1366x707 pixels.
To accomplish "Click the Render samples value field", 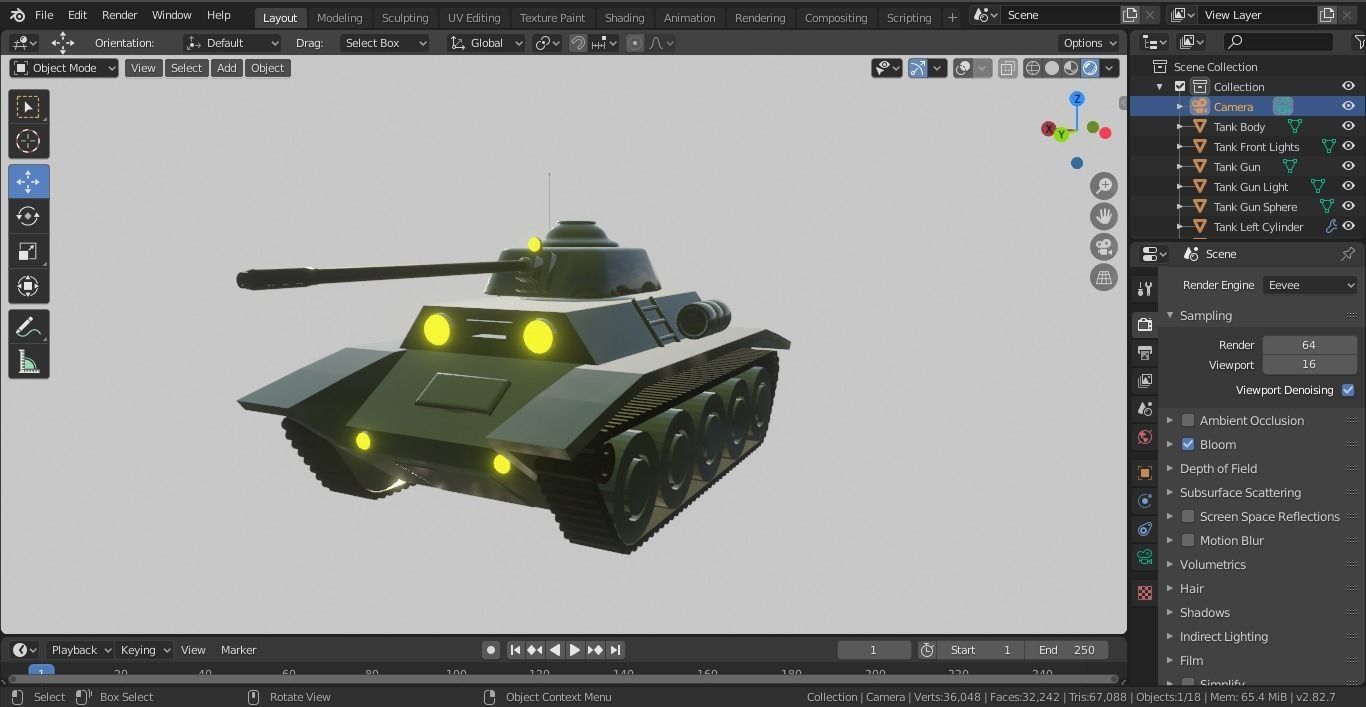I will [1309, 344].
